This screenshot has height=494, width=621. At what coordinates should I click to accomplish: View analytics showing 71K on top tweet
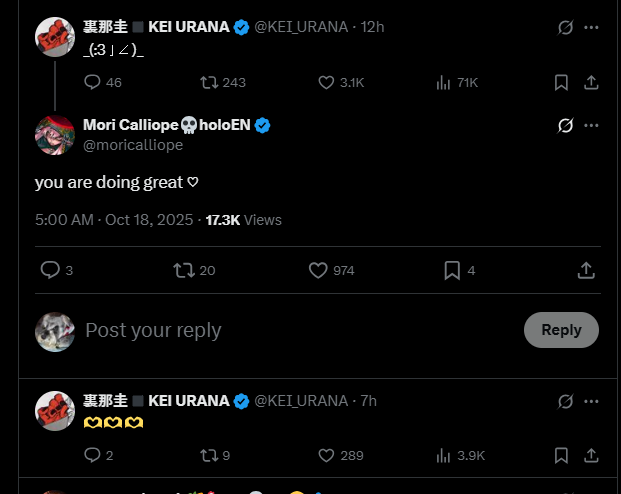[444, 82]
